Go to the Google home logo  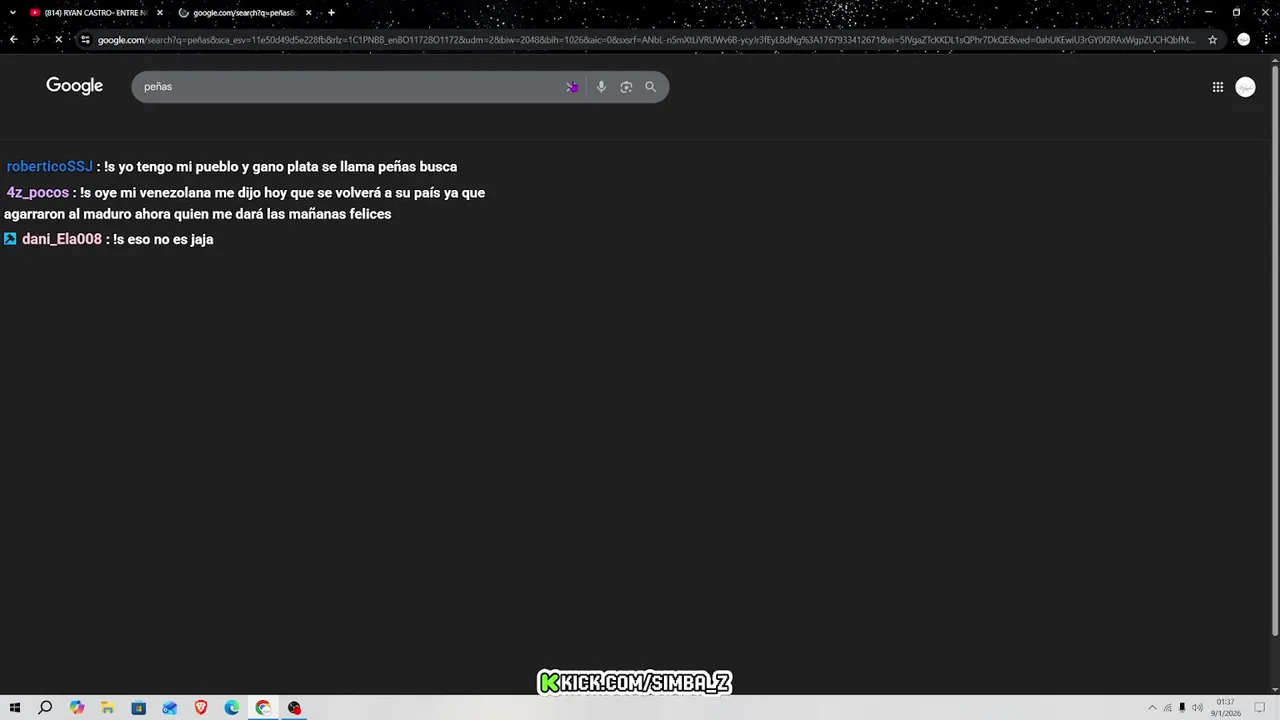[x=74, y=86]
